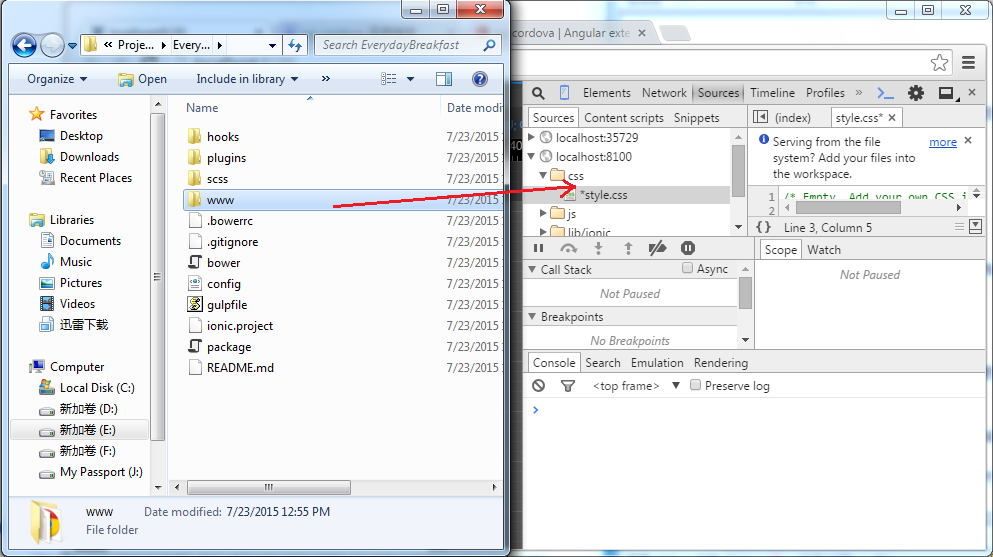993x557 pixels.
Task: Open the Rendering drawer tab
Action: tap(721, 363)
